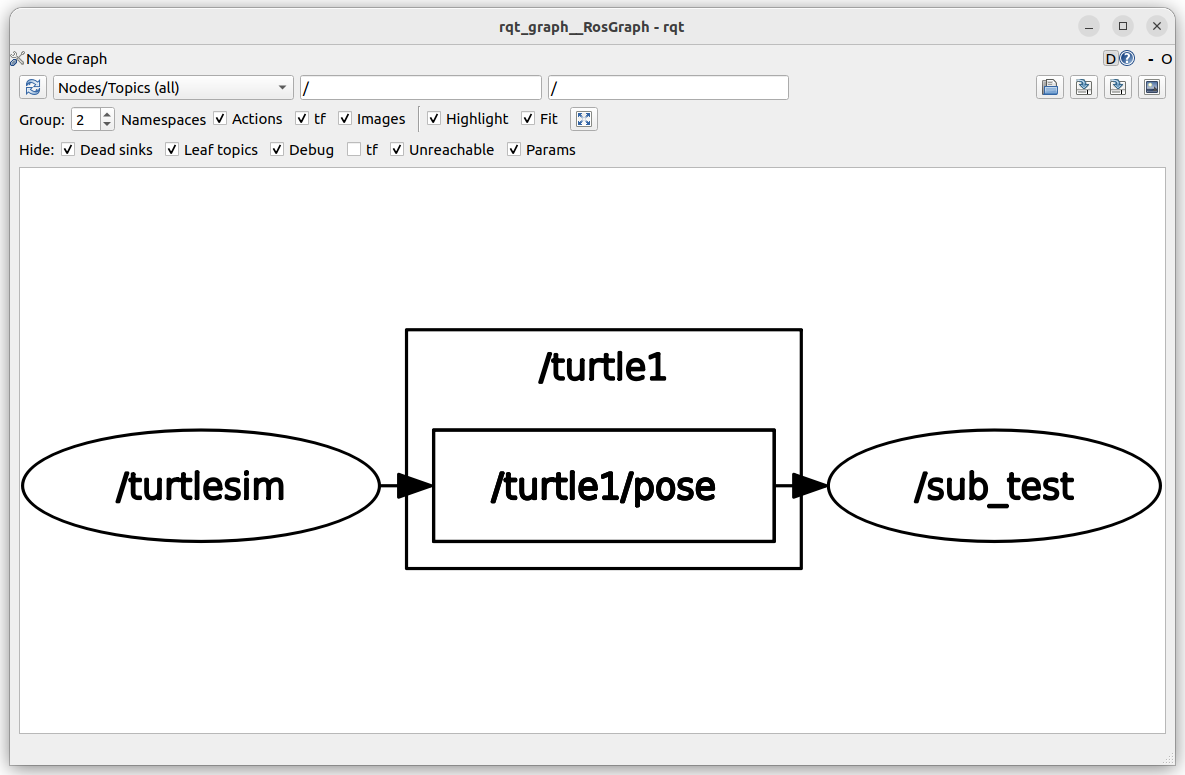Focus the topic filter field left of the open-folder icon
1185x775 pixels.
[x=668, y=88]
